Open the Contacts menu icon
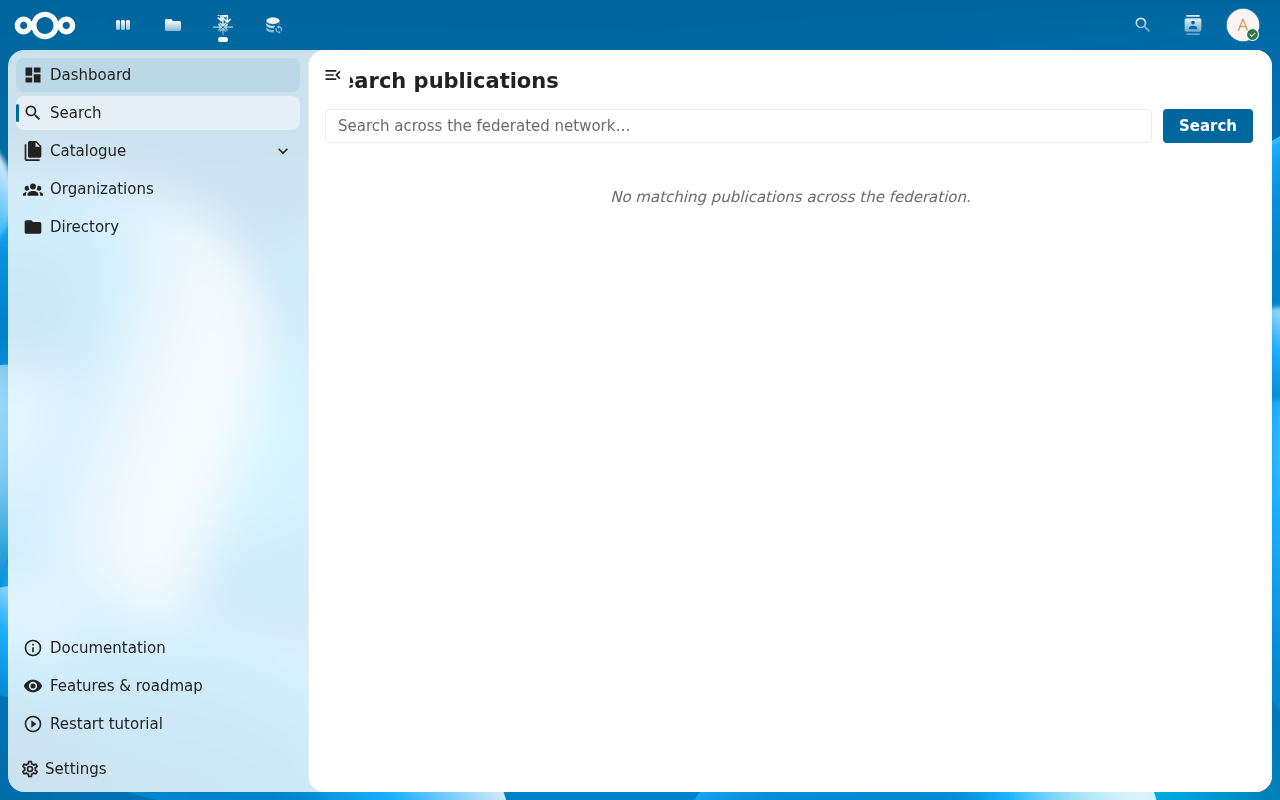 click(1192, 25)
